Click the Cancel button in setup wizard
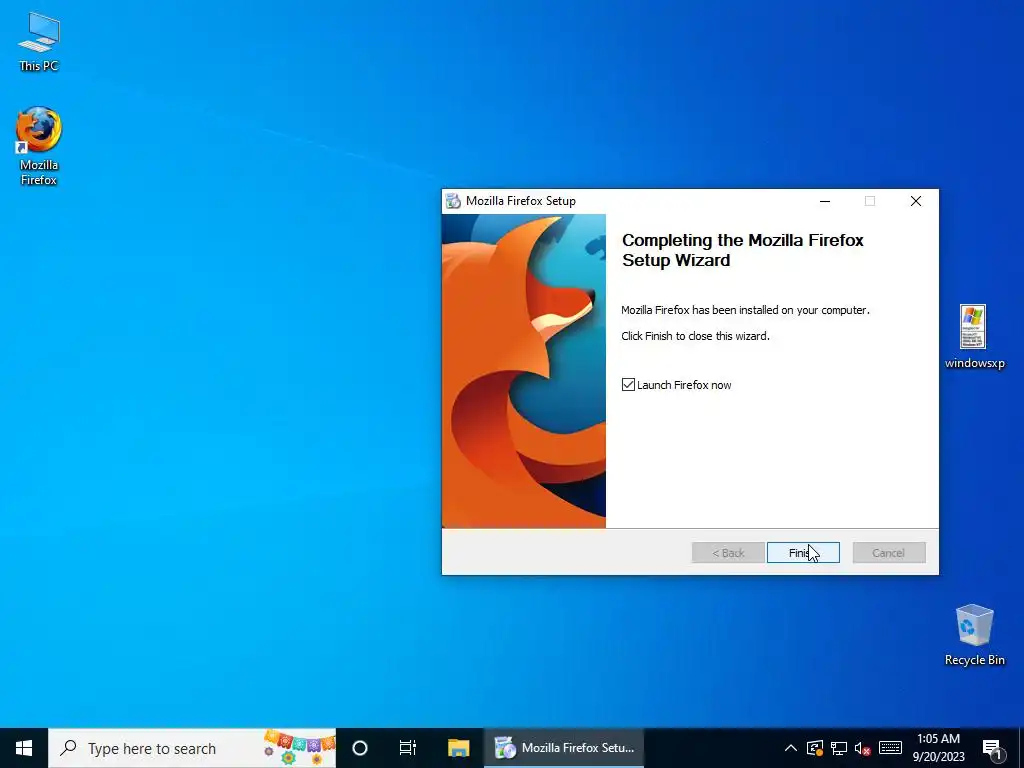 (888, 552)
